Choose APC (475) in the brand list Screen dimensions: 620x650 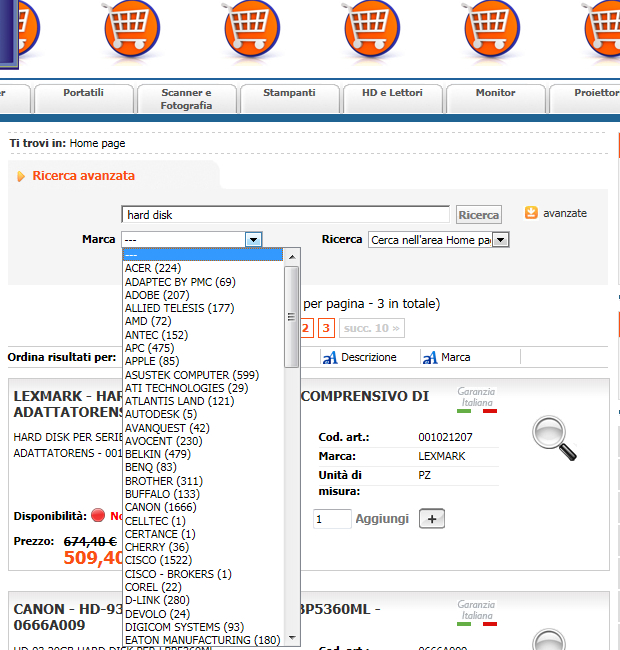coord(203,348)
